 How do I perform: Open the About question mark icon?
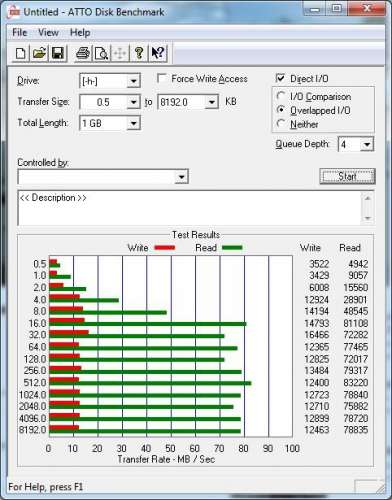tap(139, 53)
